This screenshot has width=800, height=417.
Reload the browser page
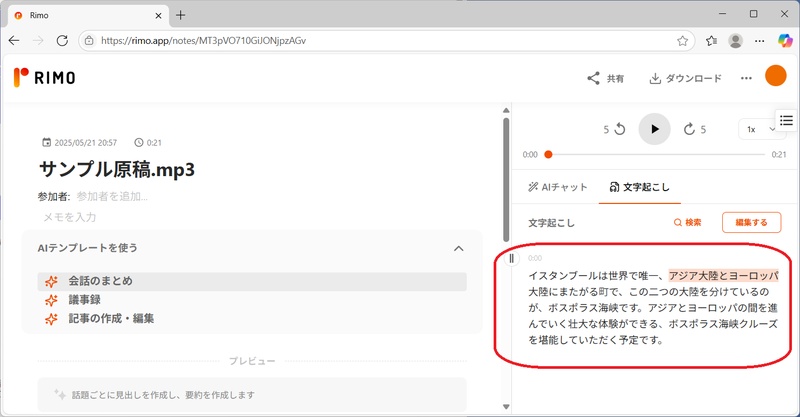pyautogui.click(x=62, y=40)
